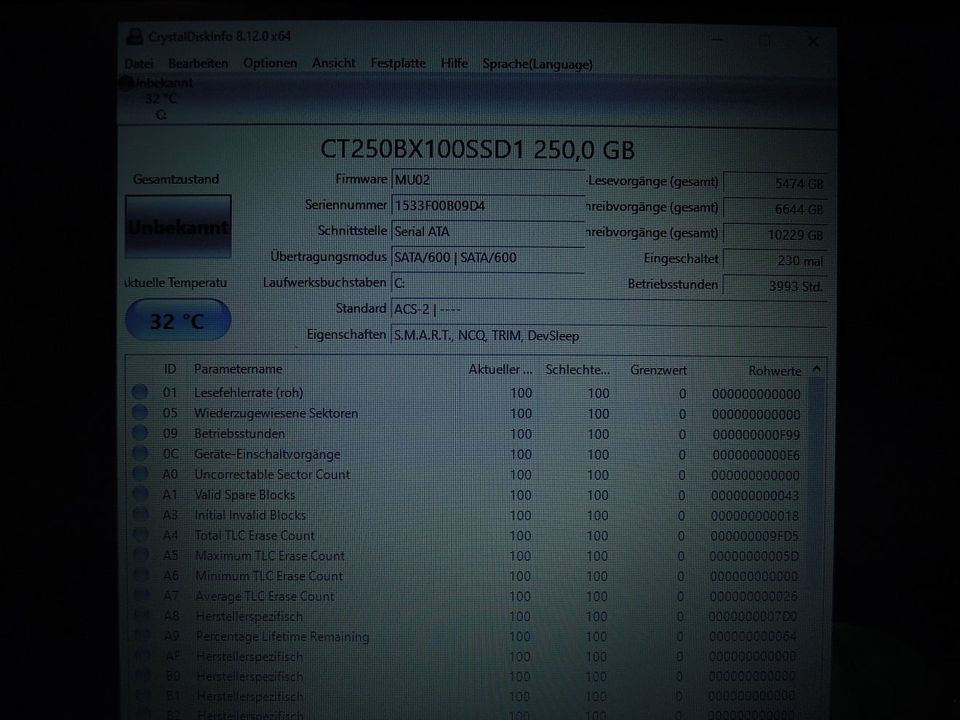
Task: Click the status circle for Average TLC Erase Count
Action: (141, 595)
